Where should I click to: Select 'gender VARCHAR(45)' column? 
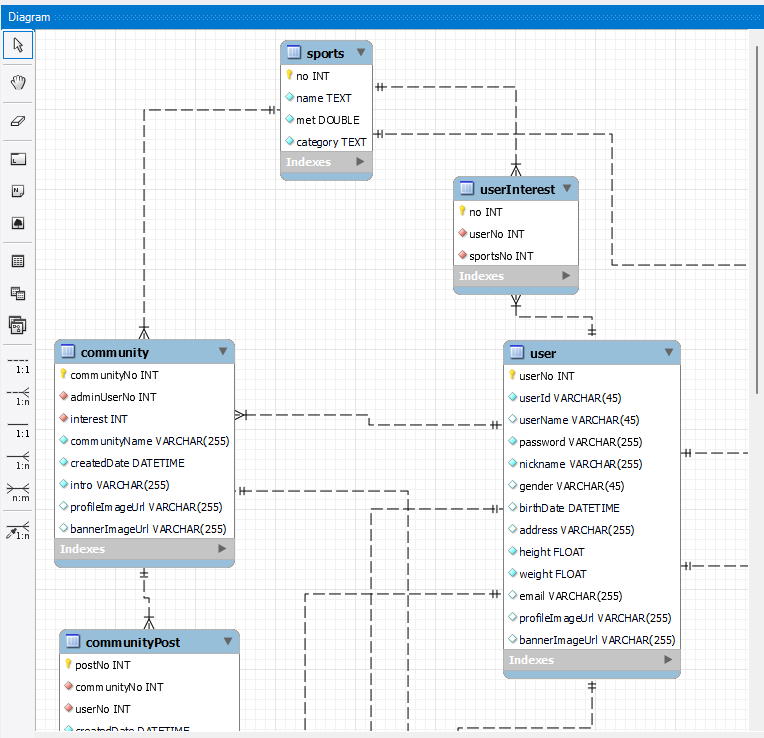(592, 486)
